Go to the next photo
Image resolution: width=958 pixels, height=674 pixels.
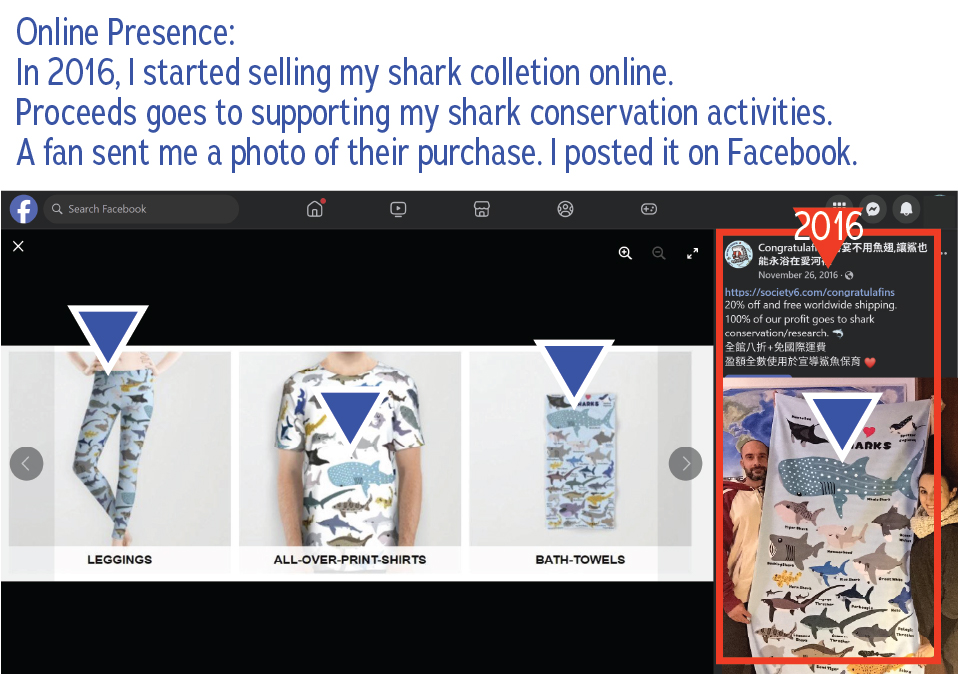pyautogui.click(x=686, y=464)
